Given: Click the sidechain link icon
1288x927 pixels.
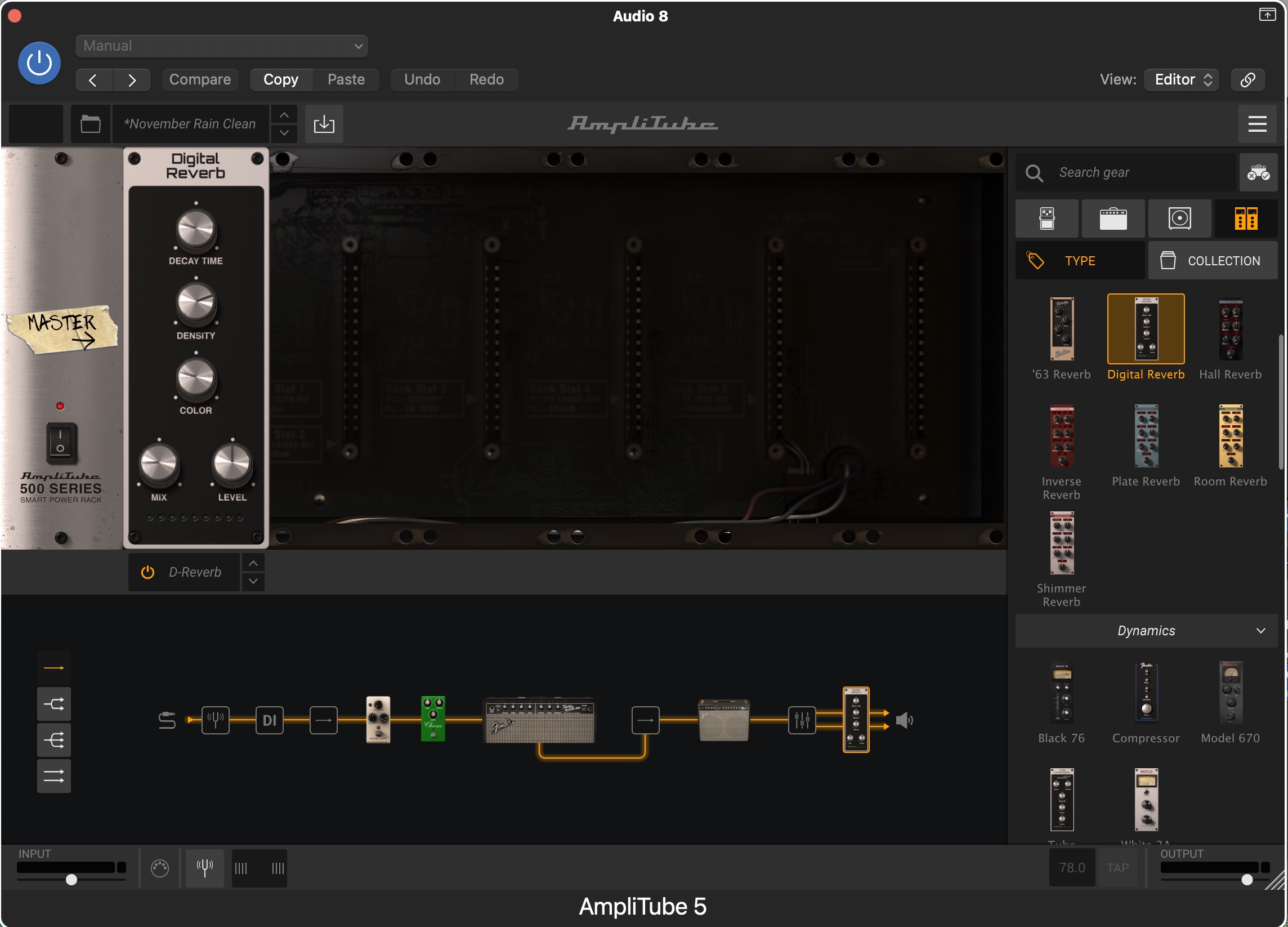Looking at the screenshot, I should (x=1247, y=79).
